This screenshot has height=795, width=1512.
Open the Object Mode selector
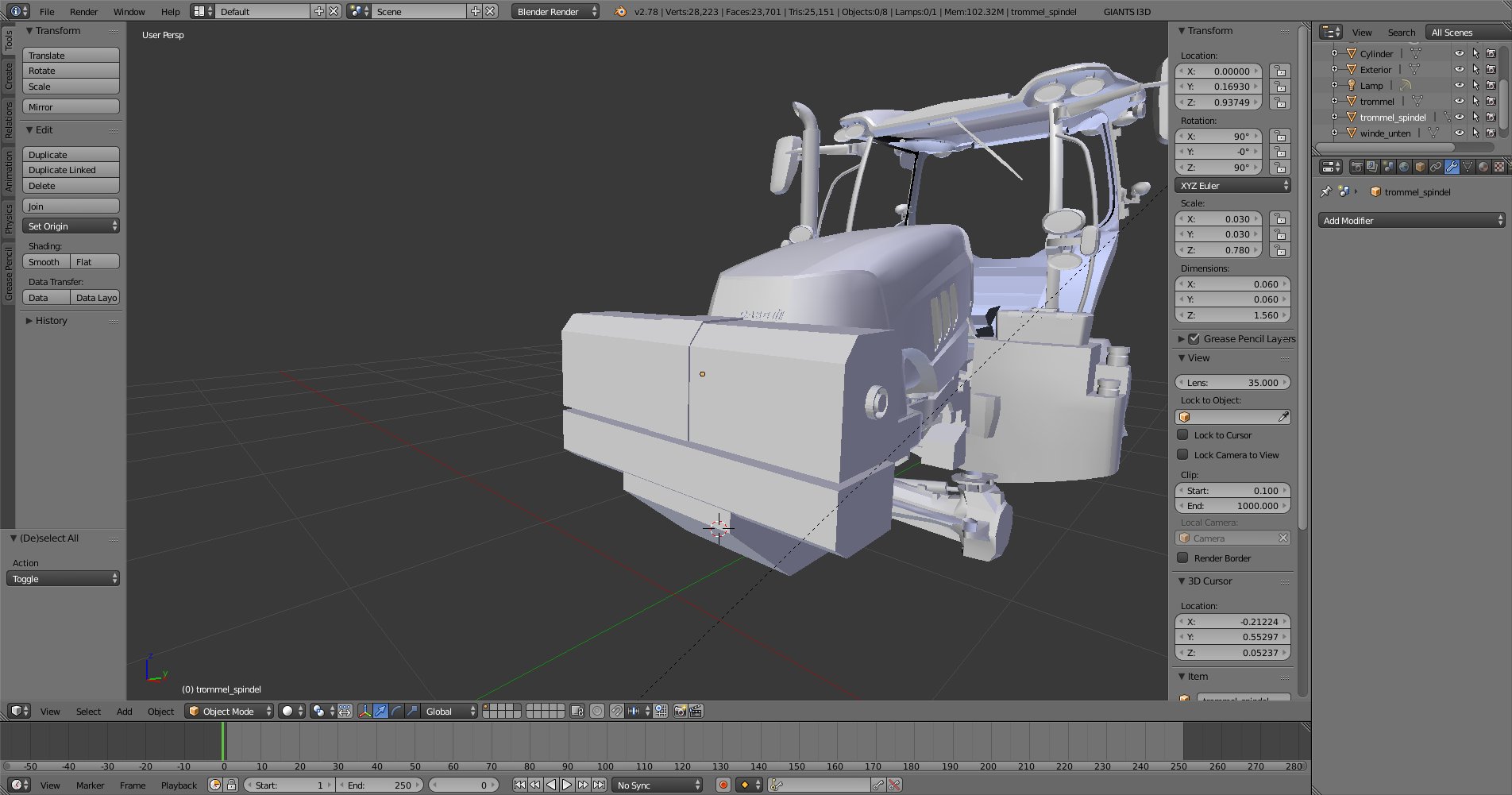229,711
